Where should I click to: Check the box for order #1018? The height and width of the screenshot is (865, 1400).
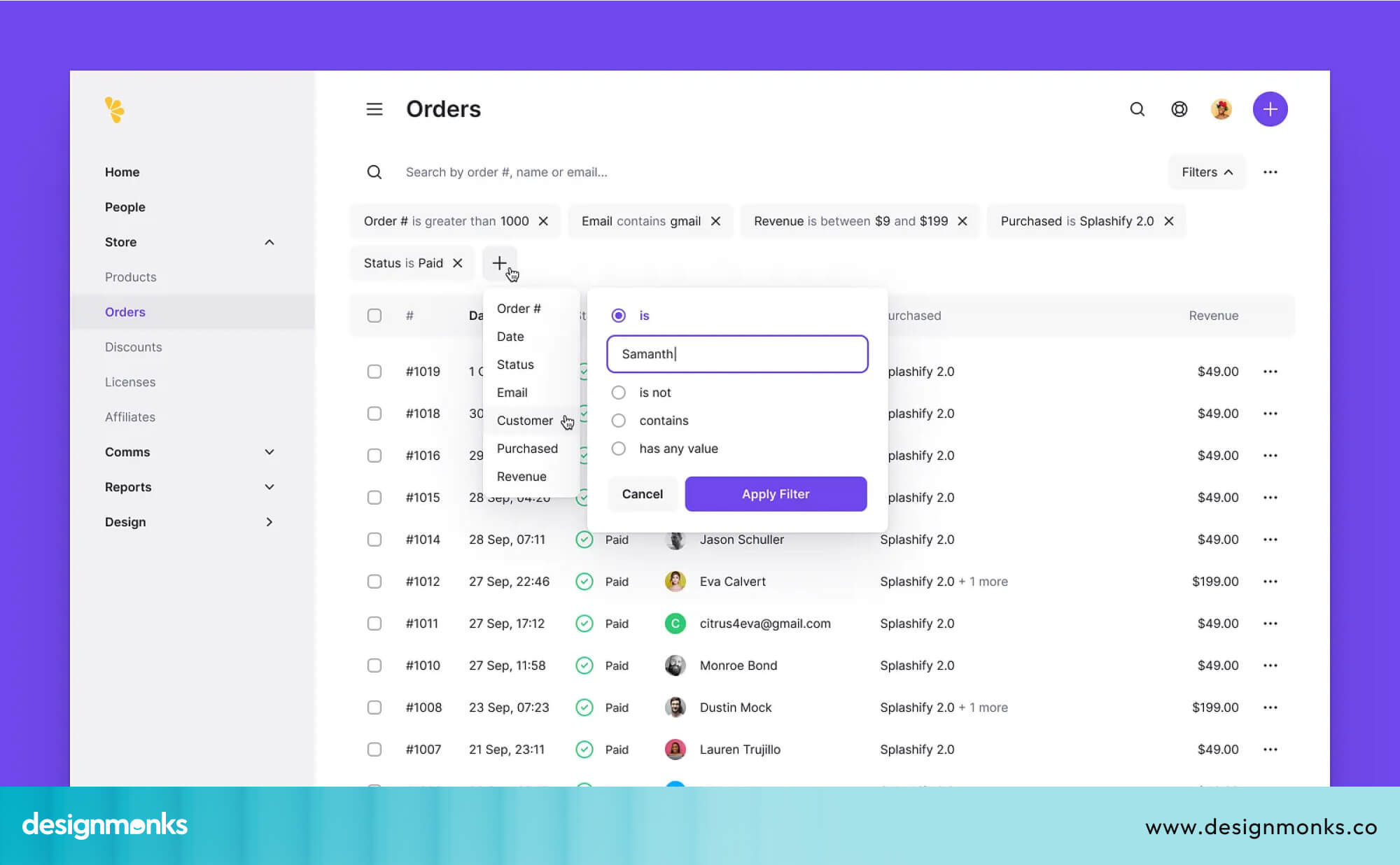pyautogui.click(x=374, y=414)
